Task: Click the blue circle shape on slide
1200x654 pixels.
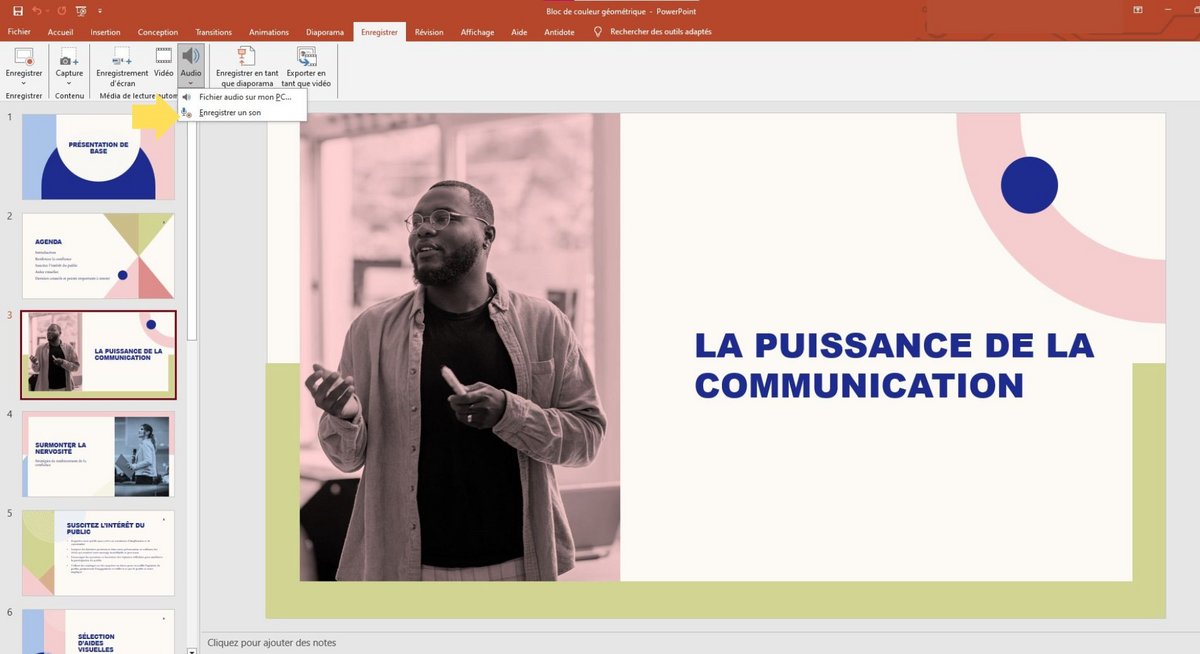Action: click(1029, 185)
